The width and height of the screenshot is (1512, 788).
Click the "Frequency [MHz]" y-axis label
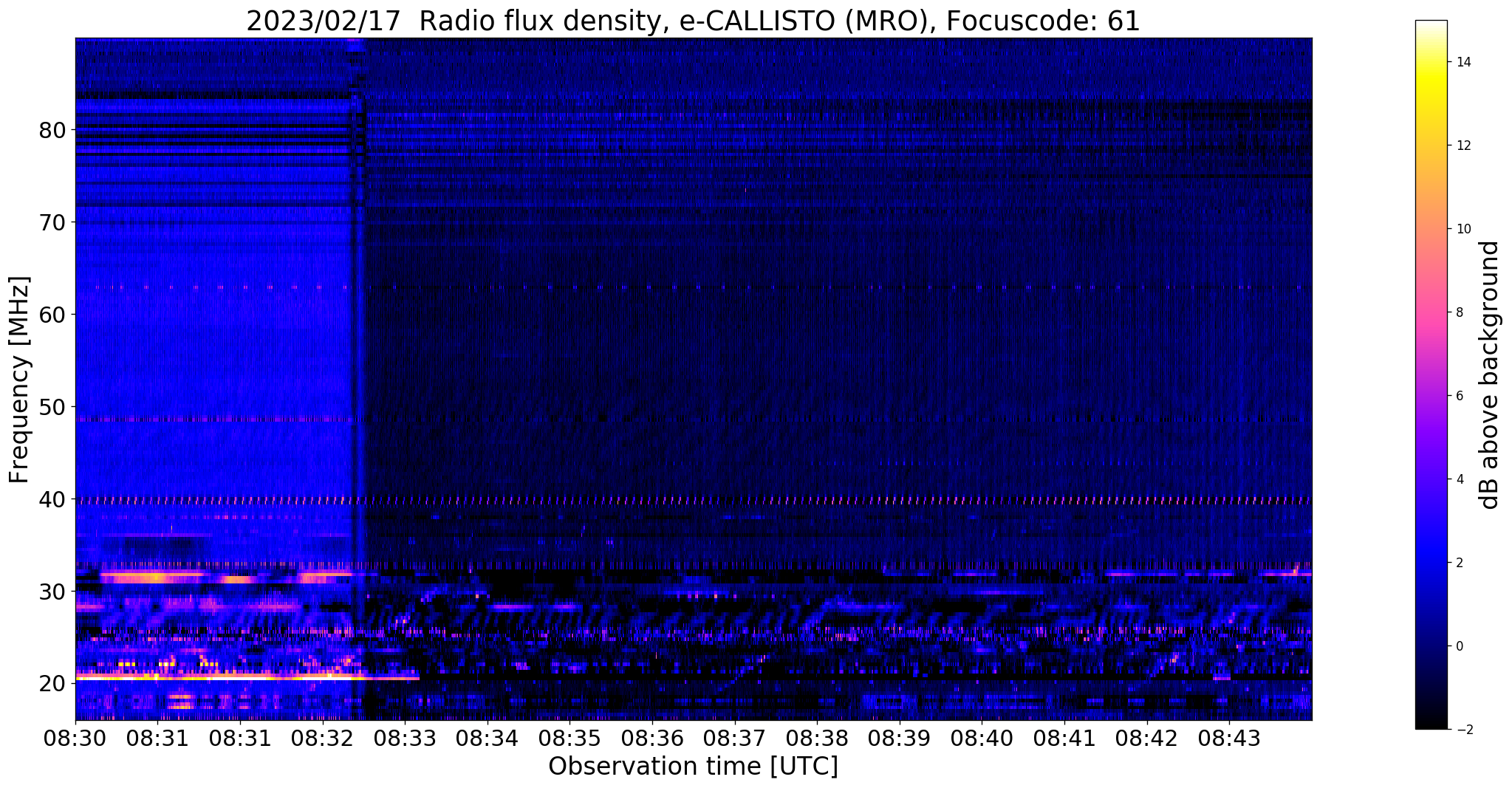(x=20, y=380)
